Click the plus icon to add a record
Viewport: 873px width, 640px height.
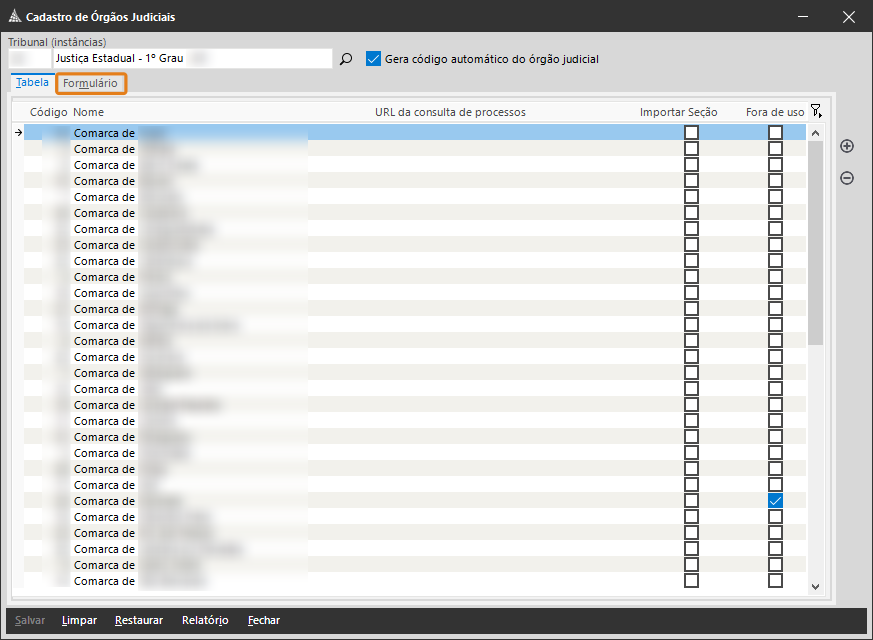(x=847, y=146)
